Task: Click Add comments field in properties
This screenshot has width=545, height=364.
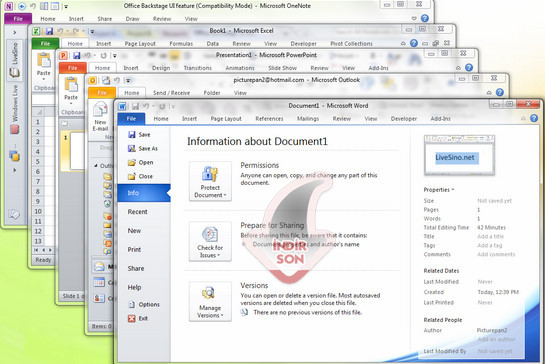Action: (x=496, y=254)
